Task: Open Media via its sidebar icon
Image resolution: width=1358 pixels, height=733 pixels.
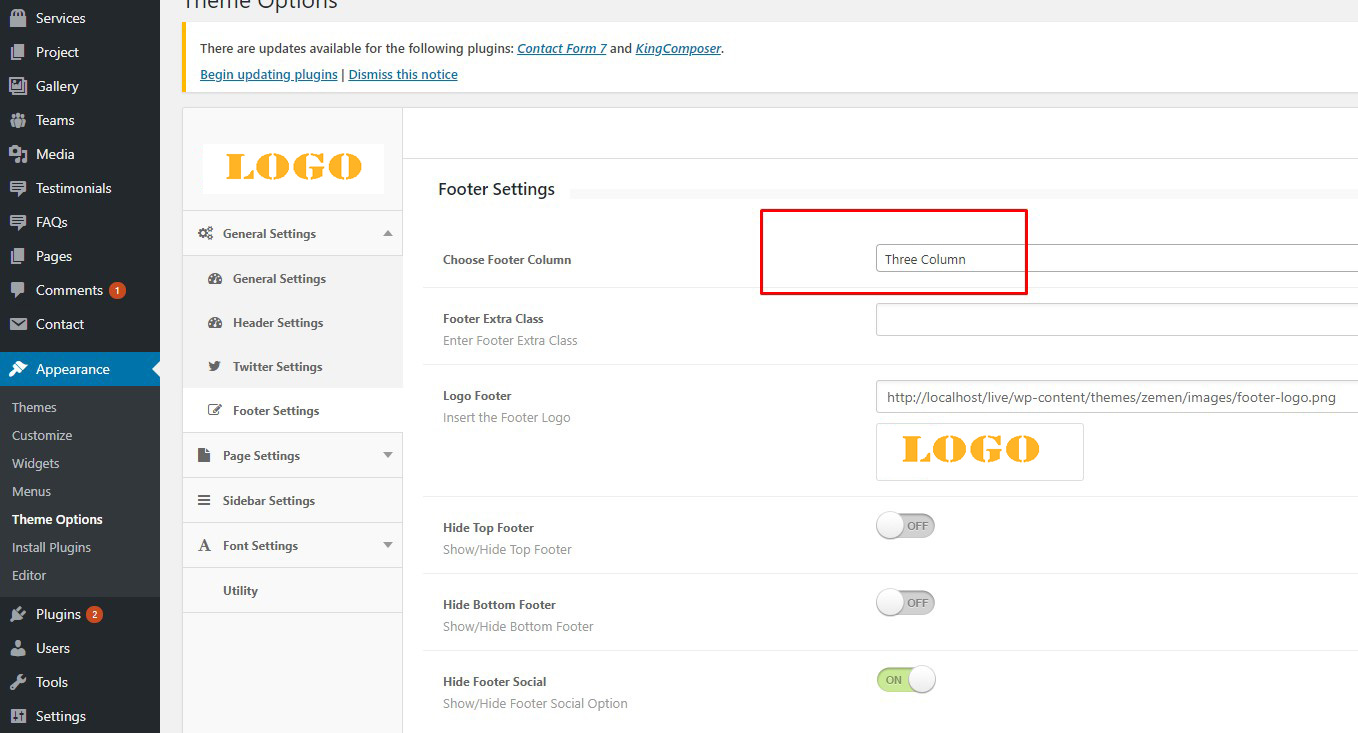Action: [x=18, y=154]
